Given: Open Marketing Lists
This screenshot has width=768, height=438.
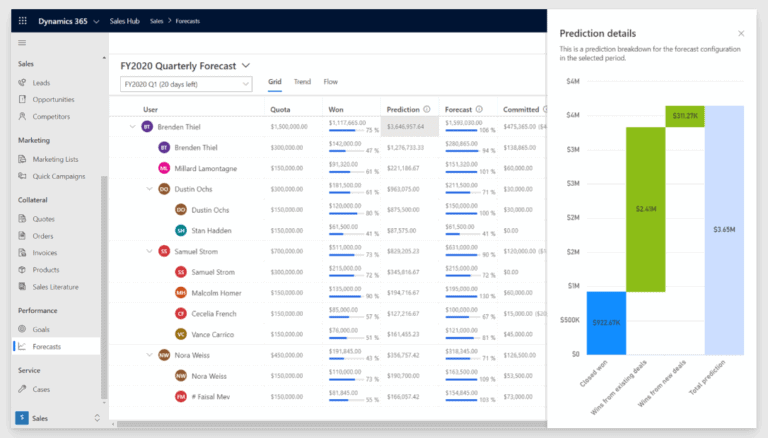Looking at the screenshot, I should coord(55,159).
